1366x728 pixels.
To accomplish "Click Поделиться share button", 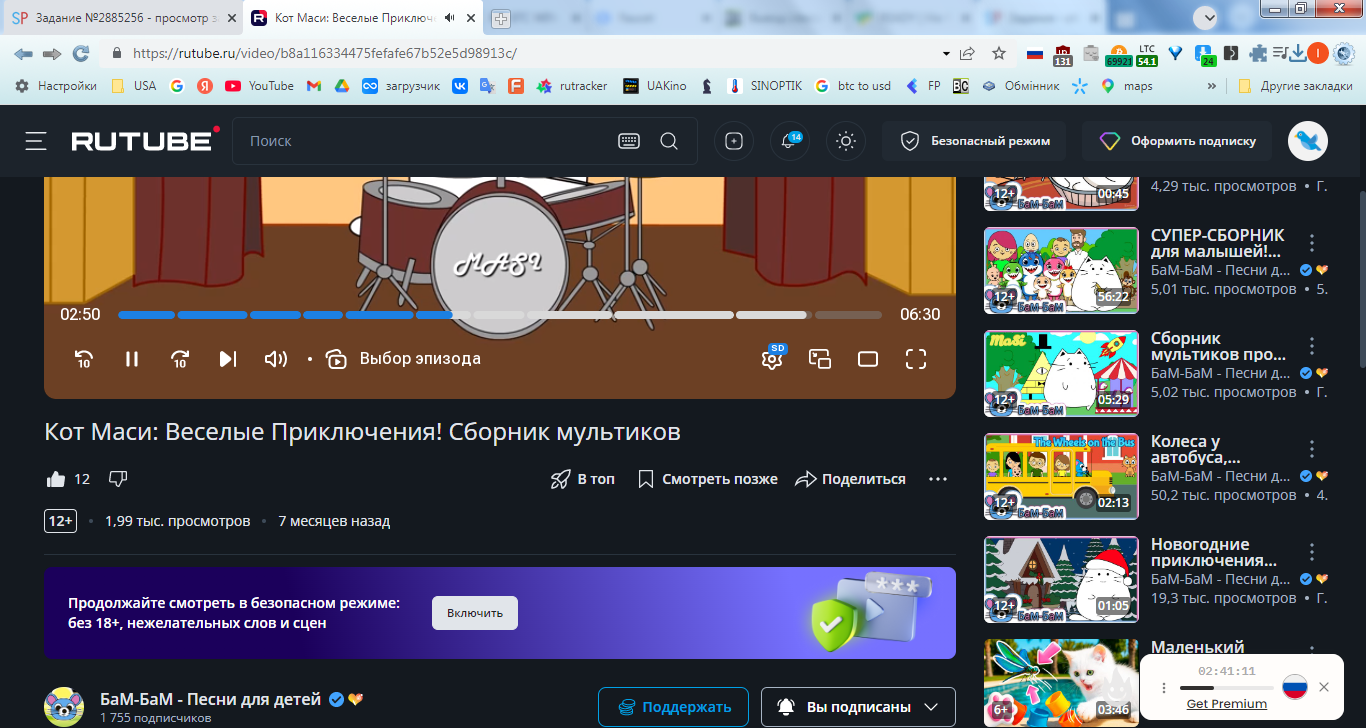I will pos(851,479).
